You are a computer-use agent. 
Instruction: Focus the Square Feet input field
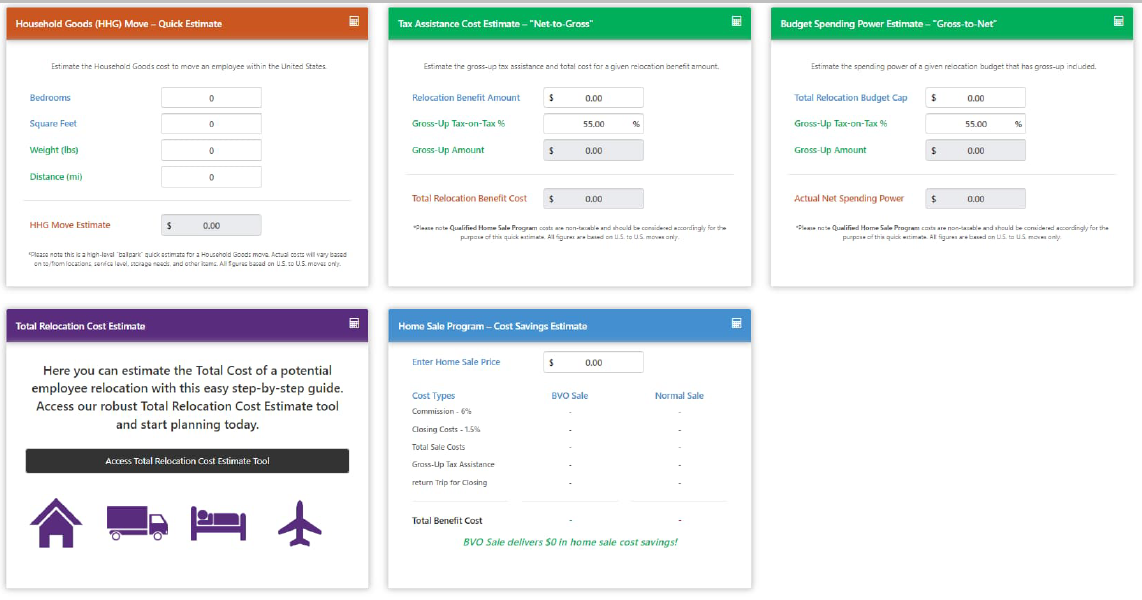pyautogui.click(x=211, y=124)
